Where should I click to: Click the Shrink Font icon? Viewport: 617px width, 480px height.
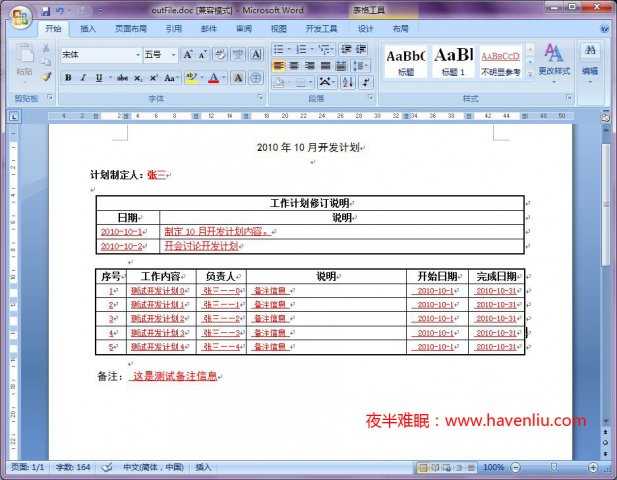(x=203, y=55)
